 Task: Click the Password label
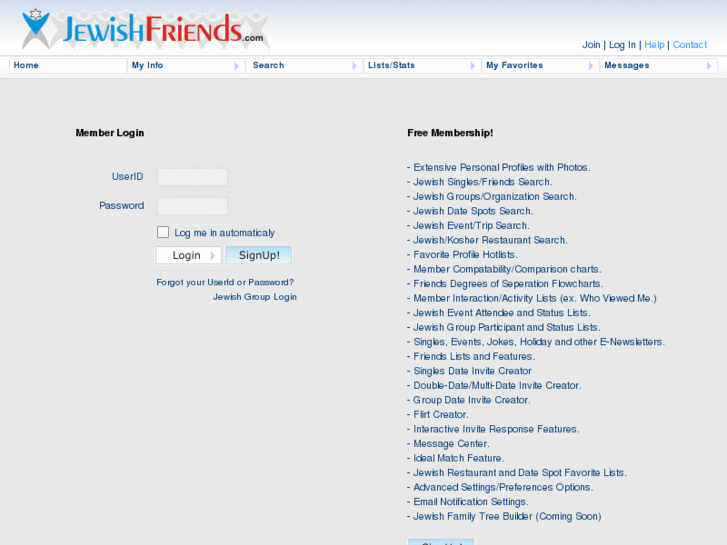[121, 205]
